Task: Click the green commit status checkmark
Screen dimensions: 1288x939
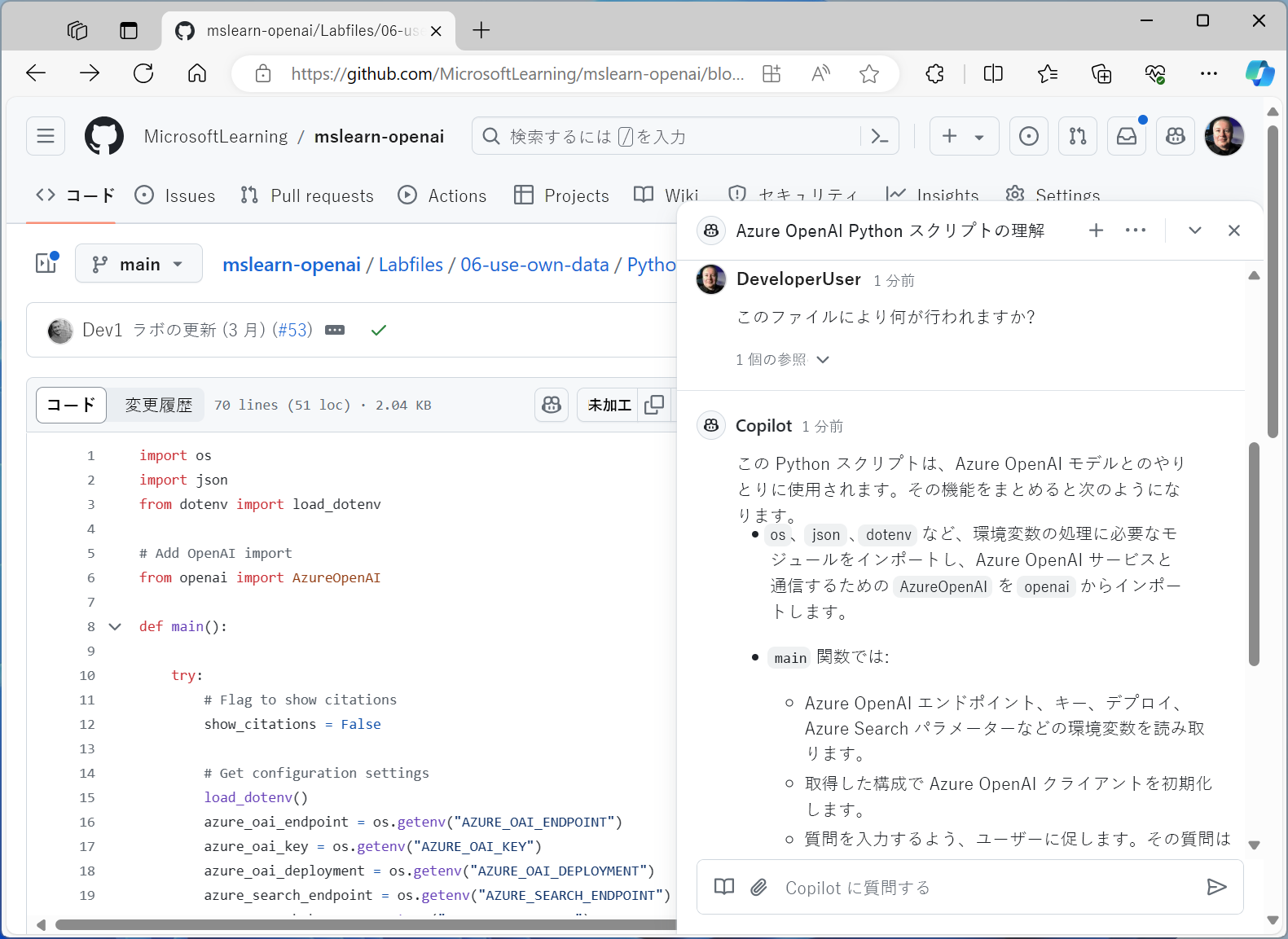Action: click(x=379, y=330)
